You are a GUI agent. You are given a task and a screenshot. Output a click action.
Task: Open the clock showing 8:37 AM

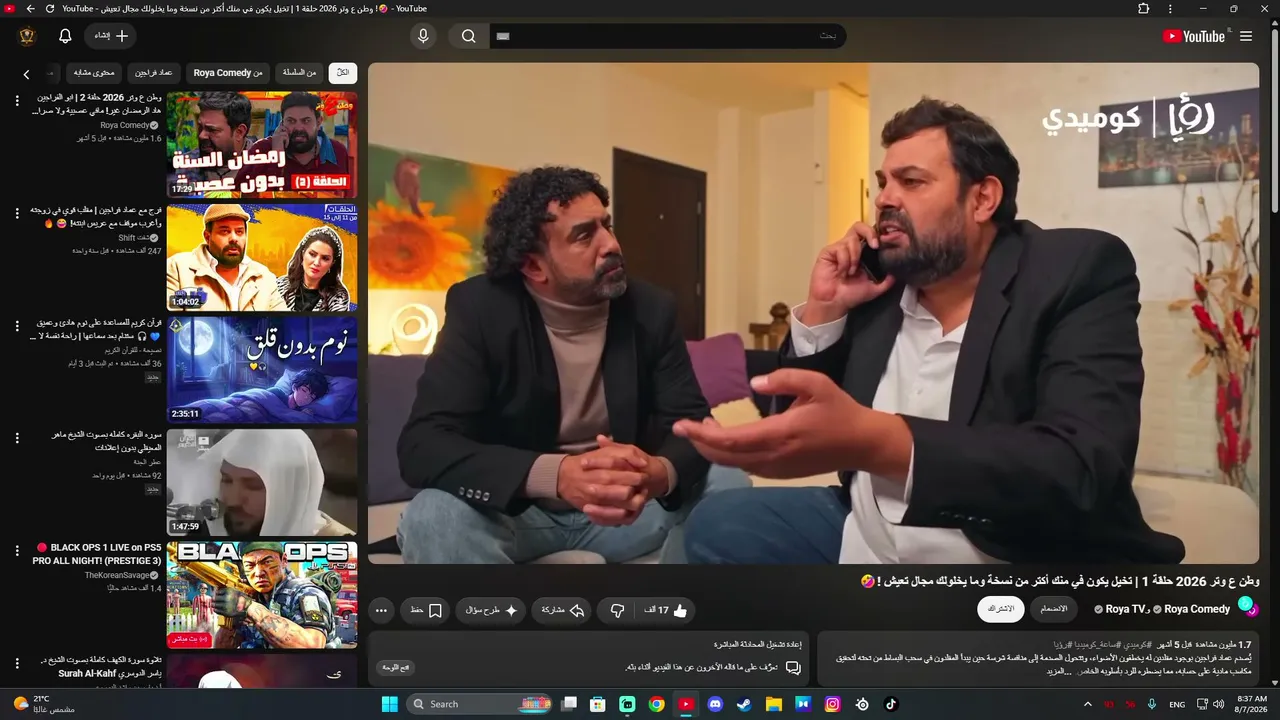[1252, 704]
